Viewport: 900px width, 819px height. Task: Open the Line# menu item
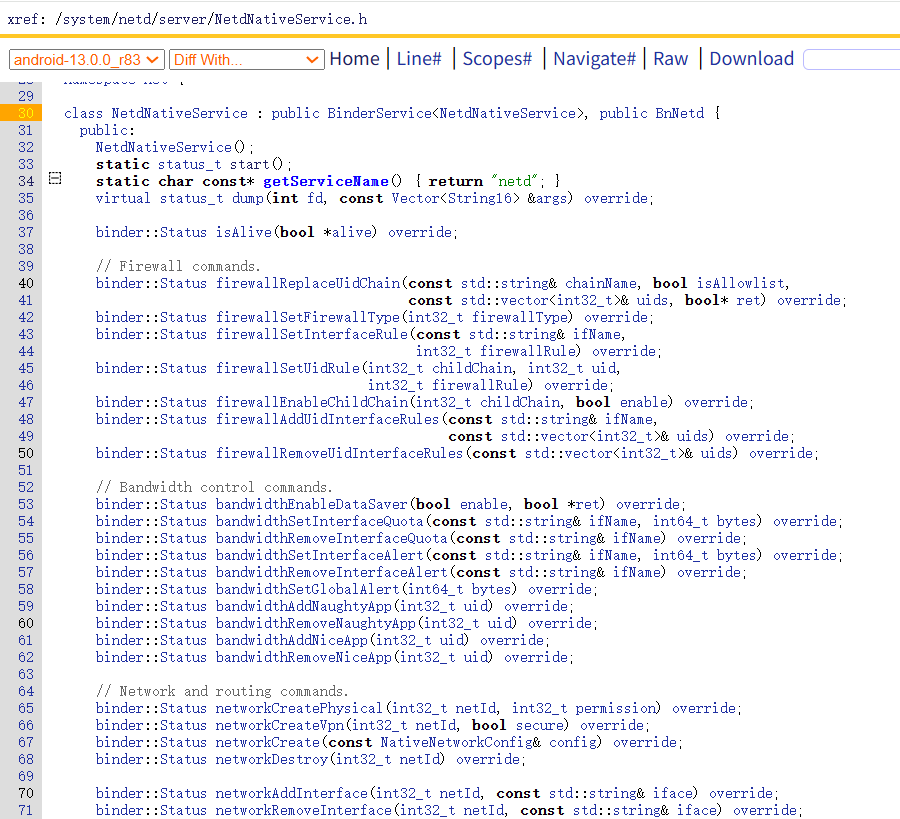click(x=419, y=59)
